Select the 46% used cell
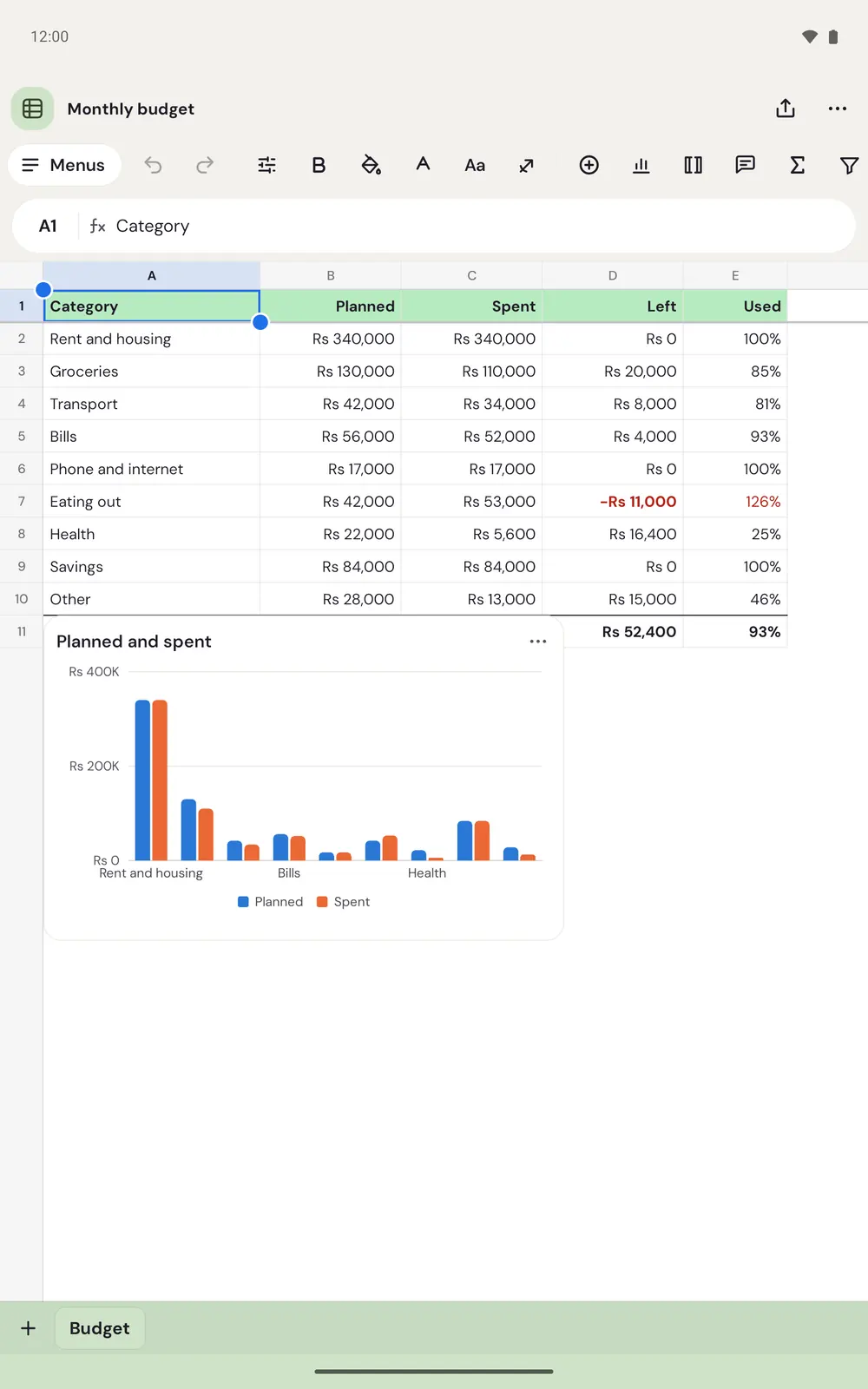The image size is (868, 1389). [735, 599]
